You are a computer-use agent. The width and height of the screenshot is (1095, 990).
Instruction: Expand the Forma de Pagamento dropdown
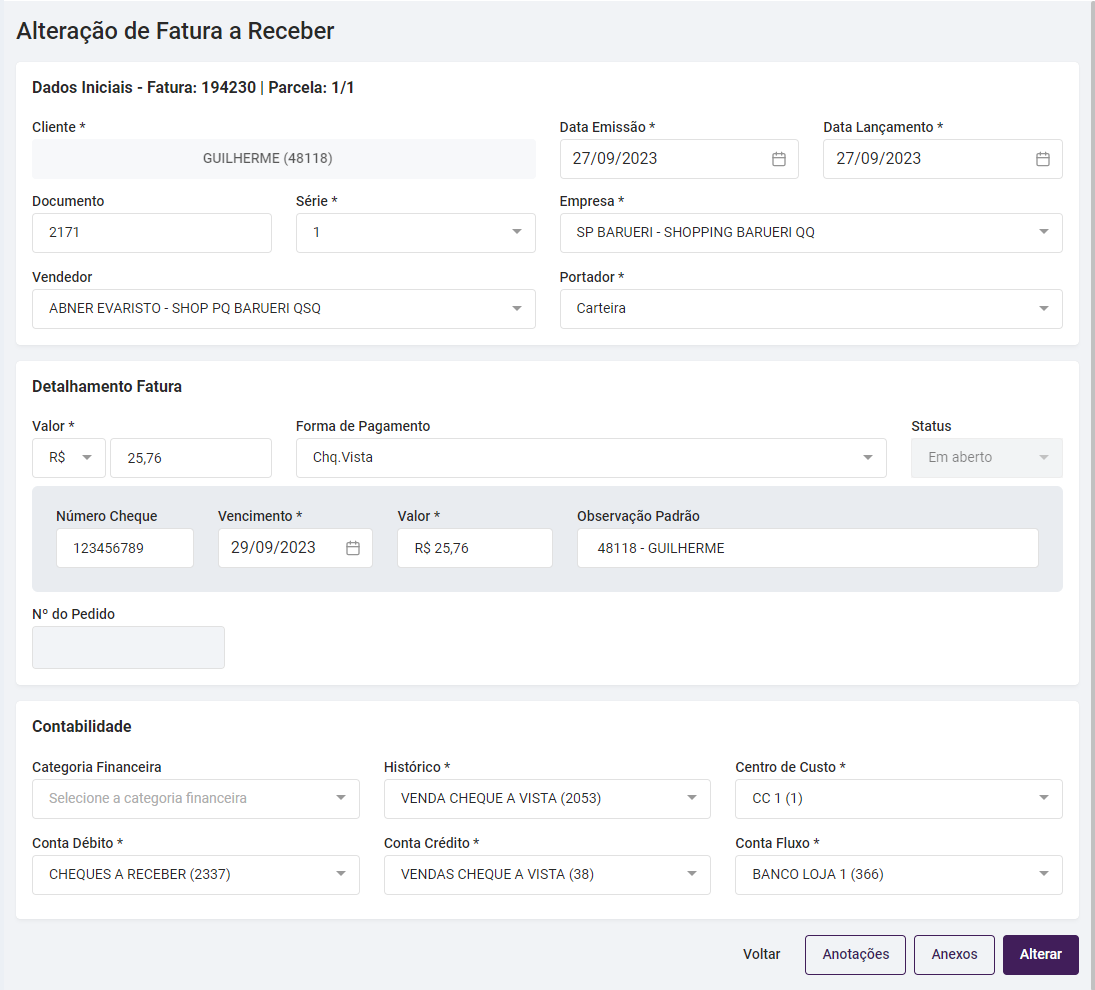867,458
